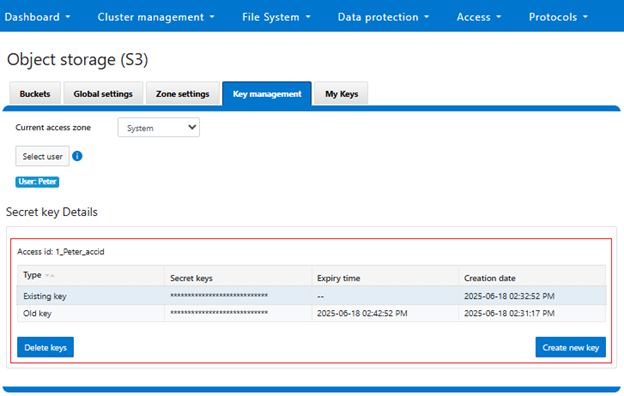The width and height of the screenshot is (624, 396).
Task: Select the Old key table row
Action: 311,313
